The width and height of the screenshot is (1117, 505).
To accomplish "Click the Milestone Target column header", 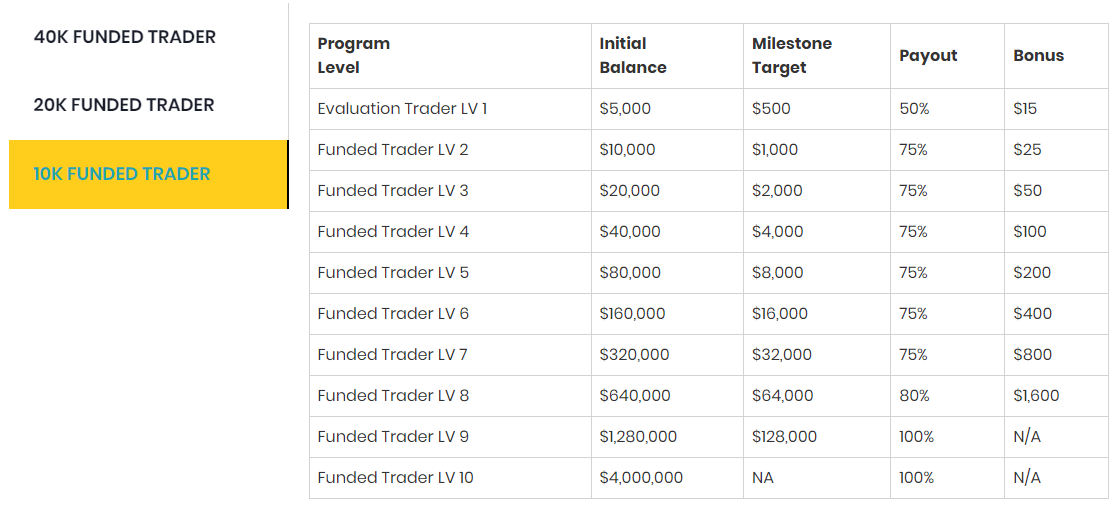I will [791, 56].
